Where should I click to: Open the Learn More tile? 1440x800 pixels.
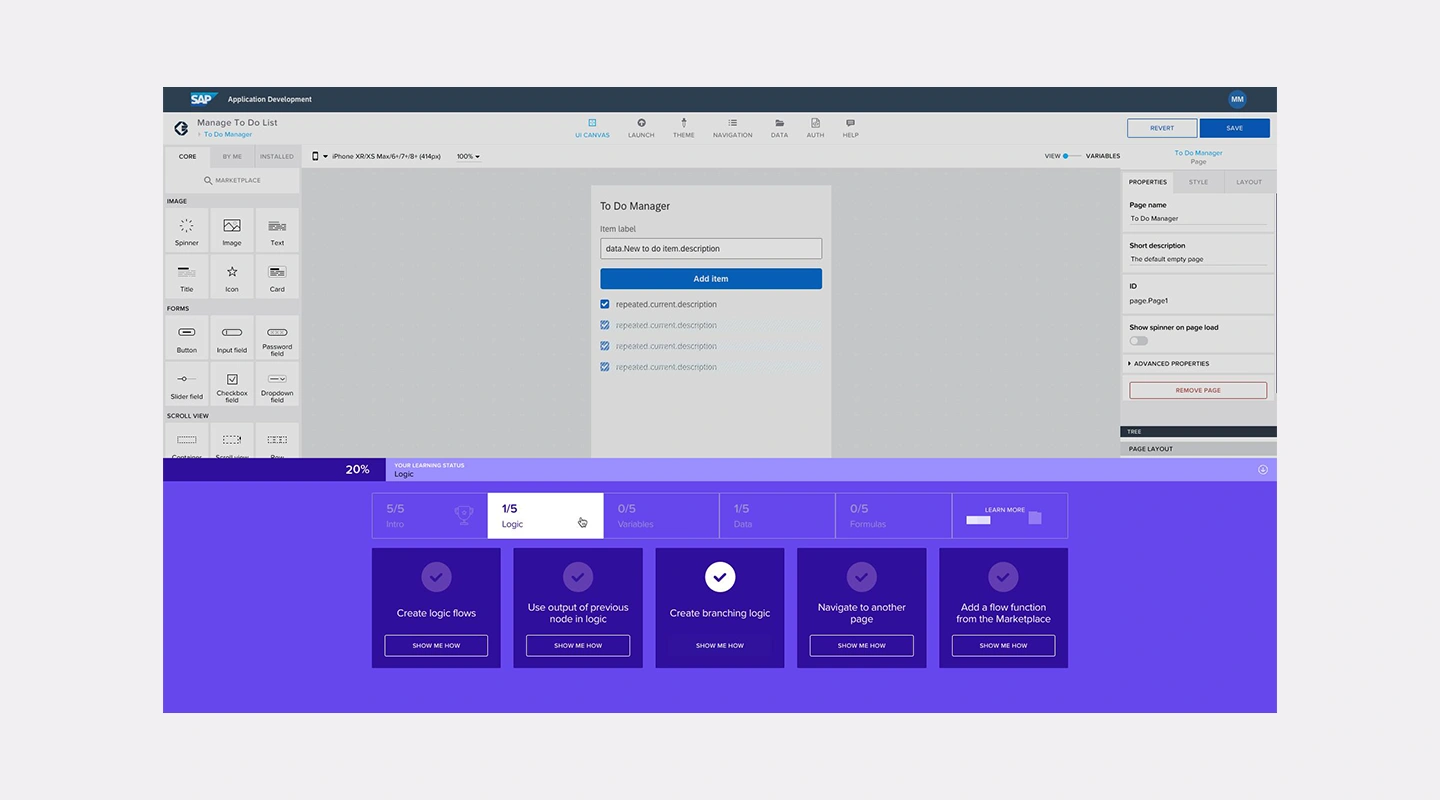tap(1010, 516)
